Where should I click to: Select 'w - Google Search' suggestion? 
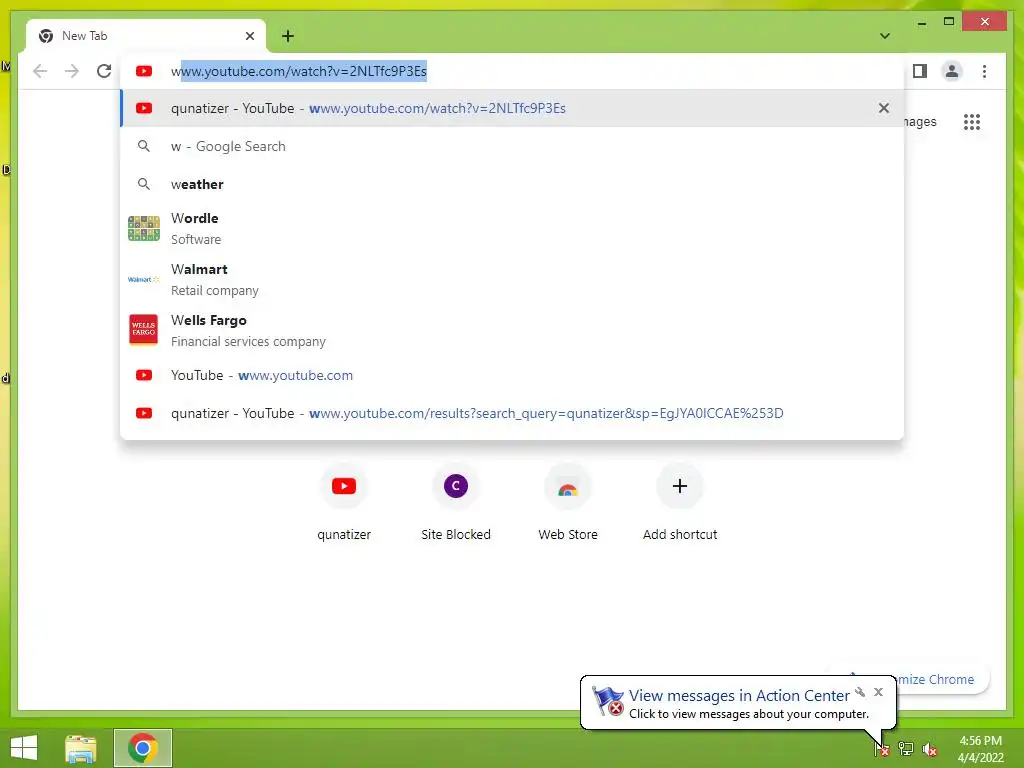[512, 146]
